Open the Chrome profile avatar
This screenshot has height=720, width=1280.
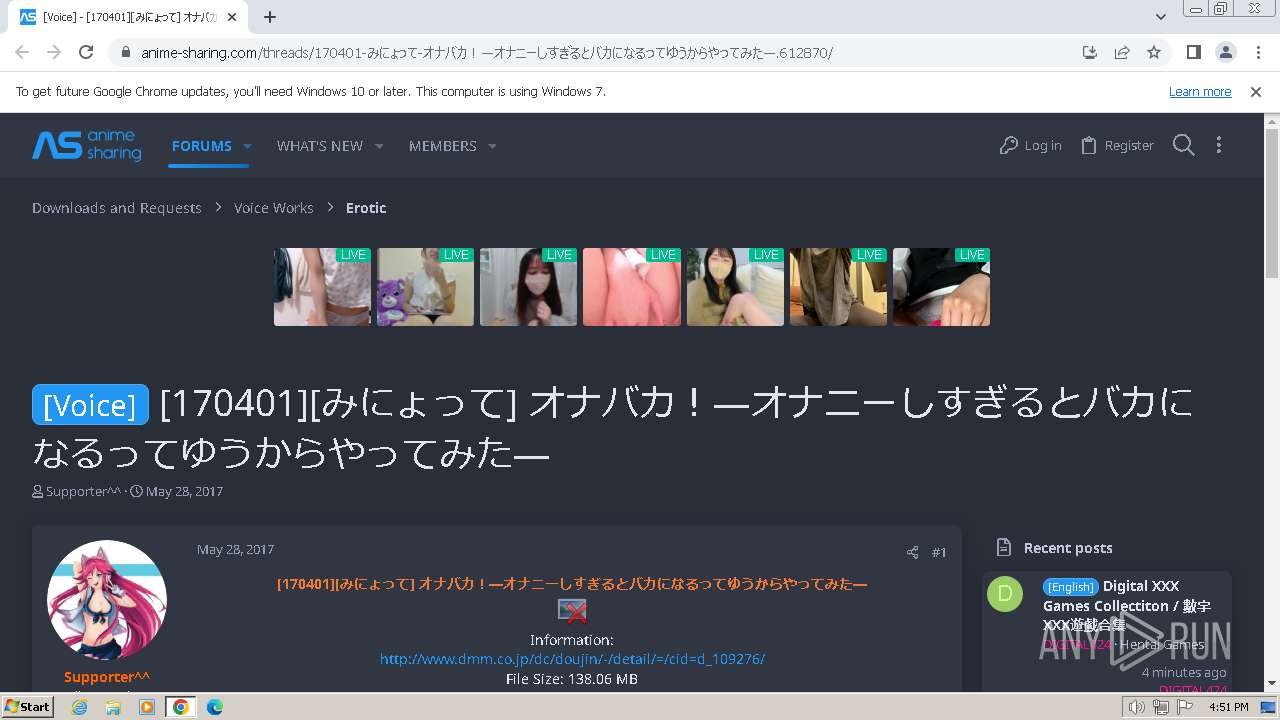[x=1225, y=52]
